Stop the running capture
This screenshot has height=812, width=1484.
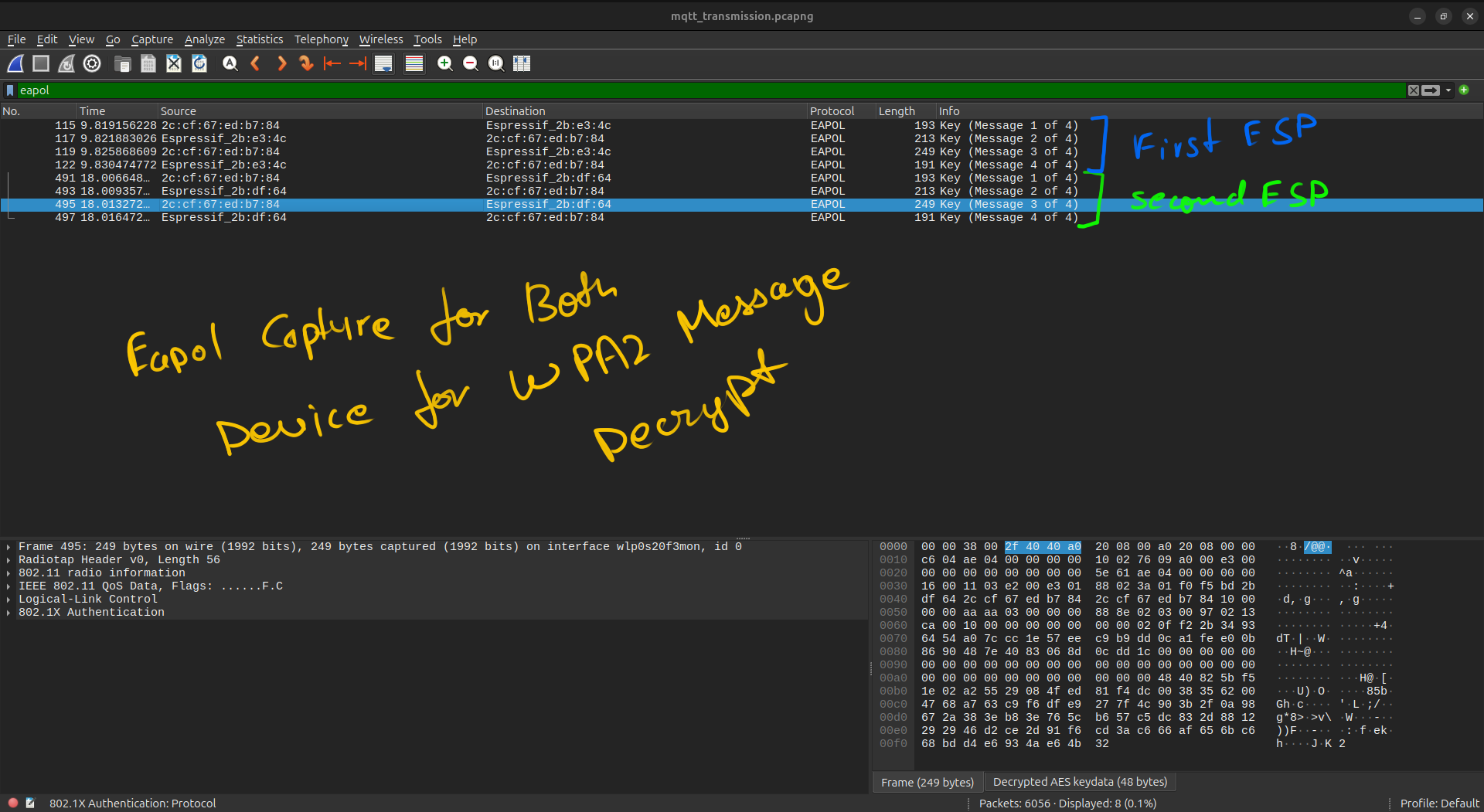tap(41, 63)
